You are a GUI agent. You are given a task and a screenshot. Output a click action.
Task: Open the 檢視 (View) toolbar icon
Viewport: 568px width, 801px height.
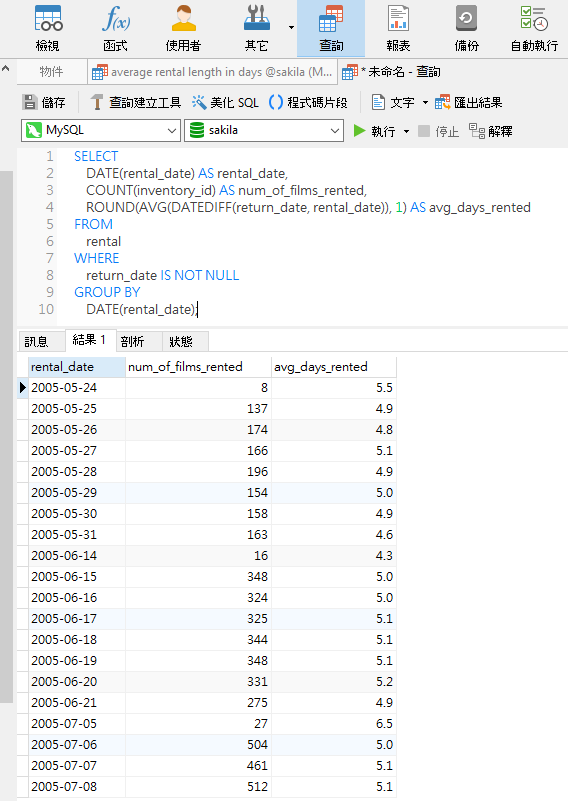pos(48,28)
